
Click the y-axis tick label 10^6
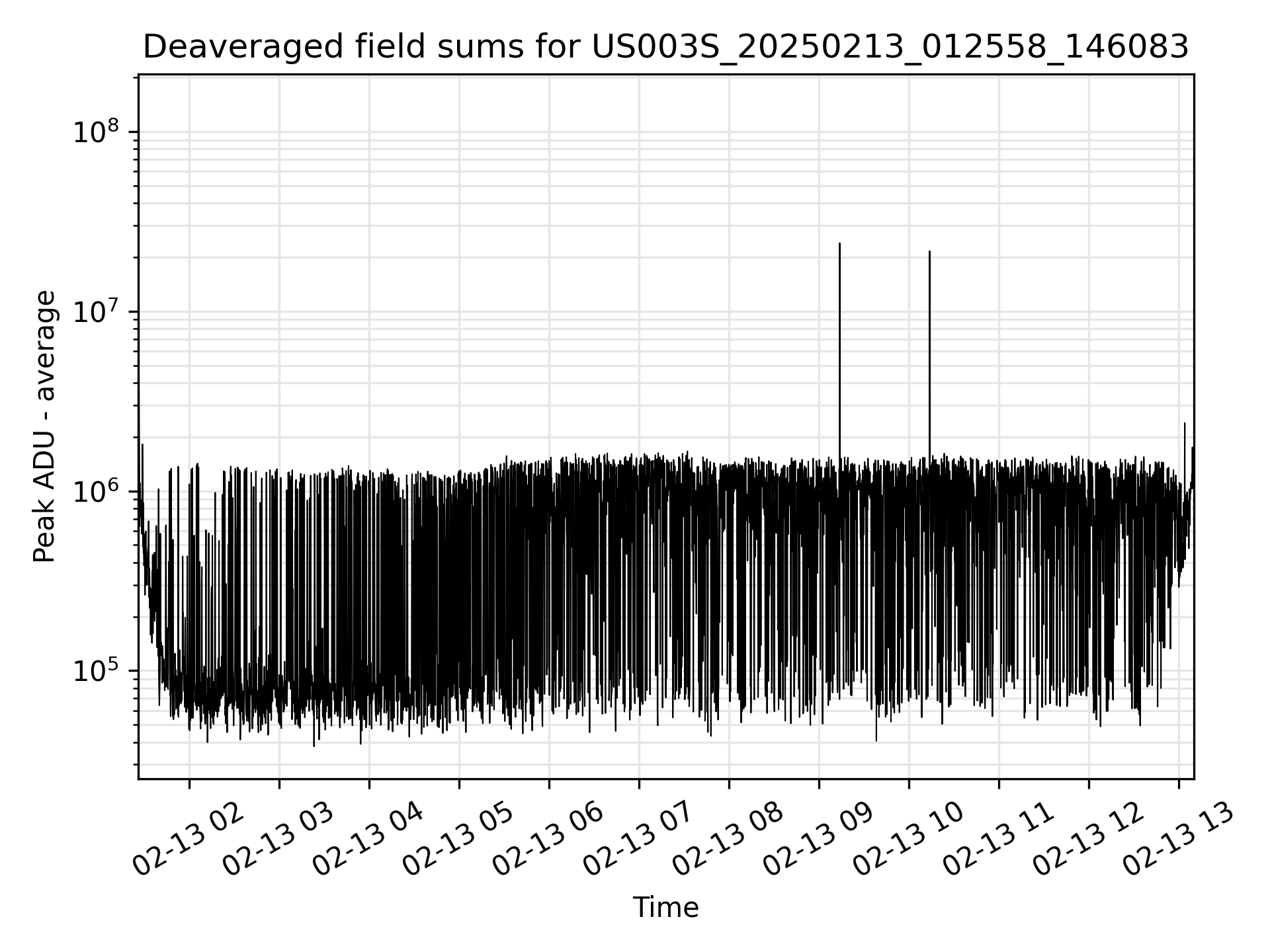[x=97, y=491]
